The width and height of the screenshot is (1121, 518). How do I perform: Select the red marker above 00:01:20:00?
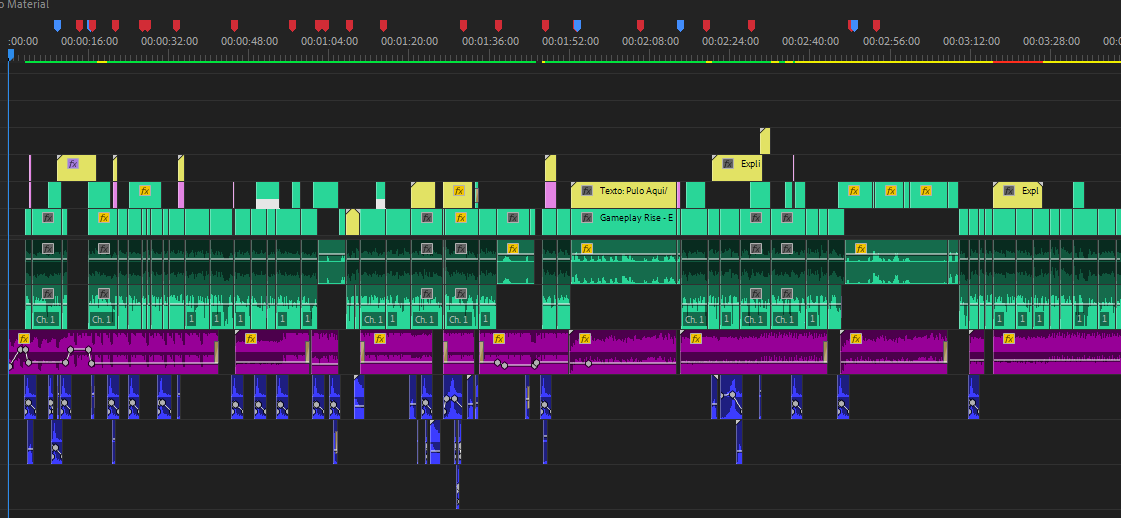(x=383, y=26)
